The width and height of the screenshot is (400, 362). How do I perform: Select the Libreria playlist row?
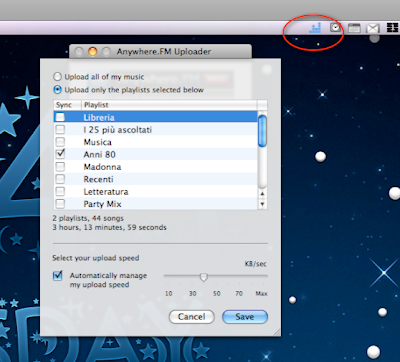point(156,117)
